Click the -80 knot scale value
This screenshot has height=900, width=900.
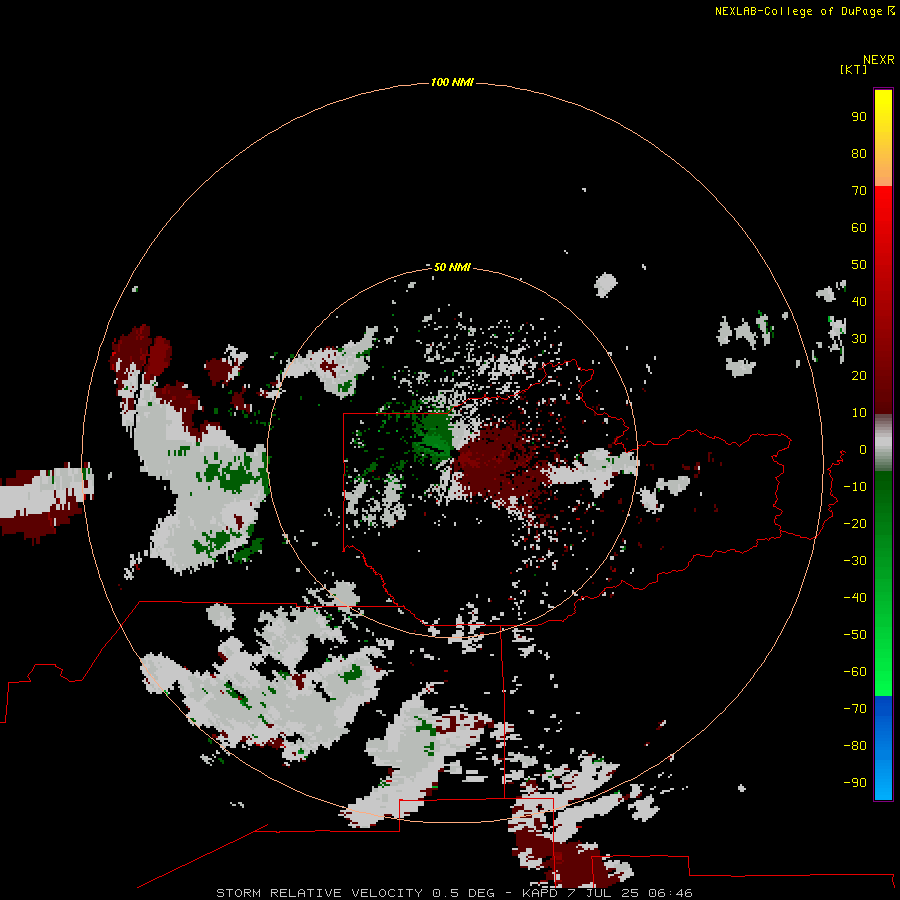click(x=855, y=746)
